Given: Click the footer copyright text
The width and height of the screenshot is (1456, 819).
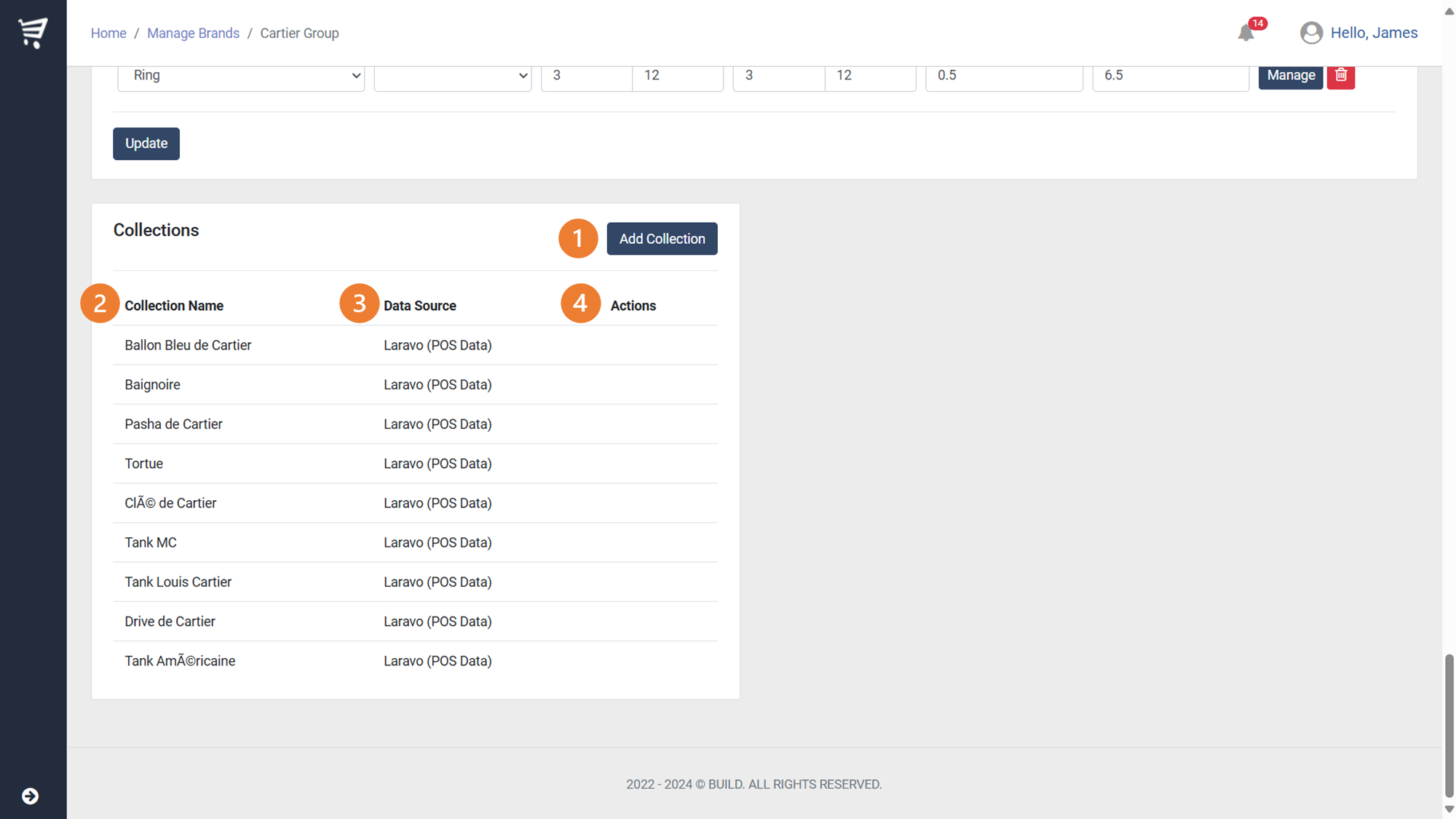Looking at the screenshot, I should coord(753,784).
